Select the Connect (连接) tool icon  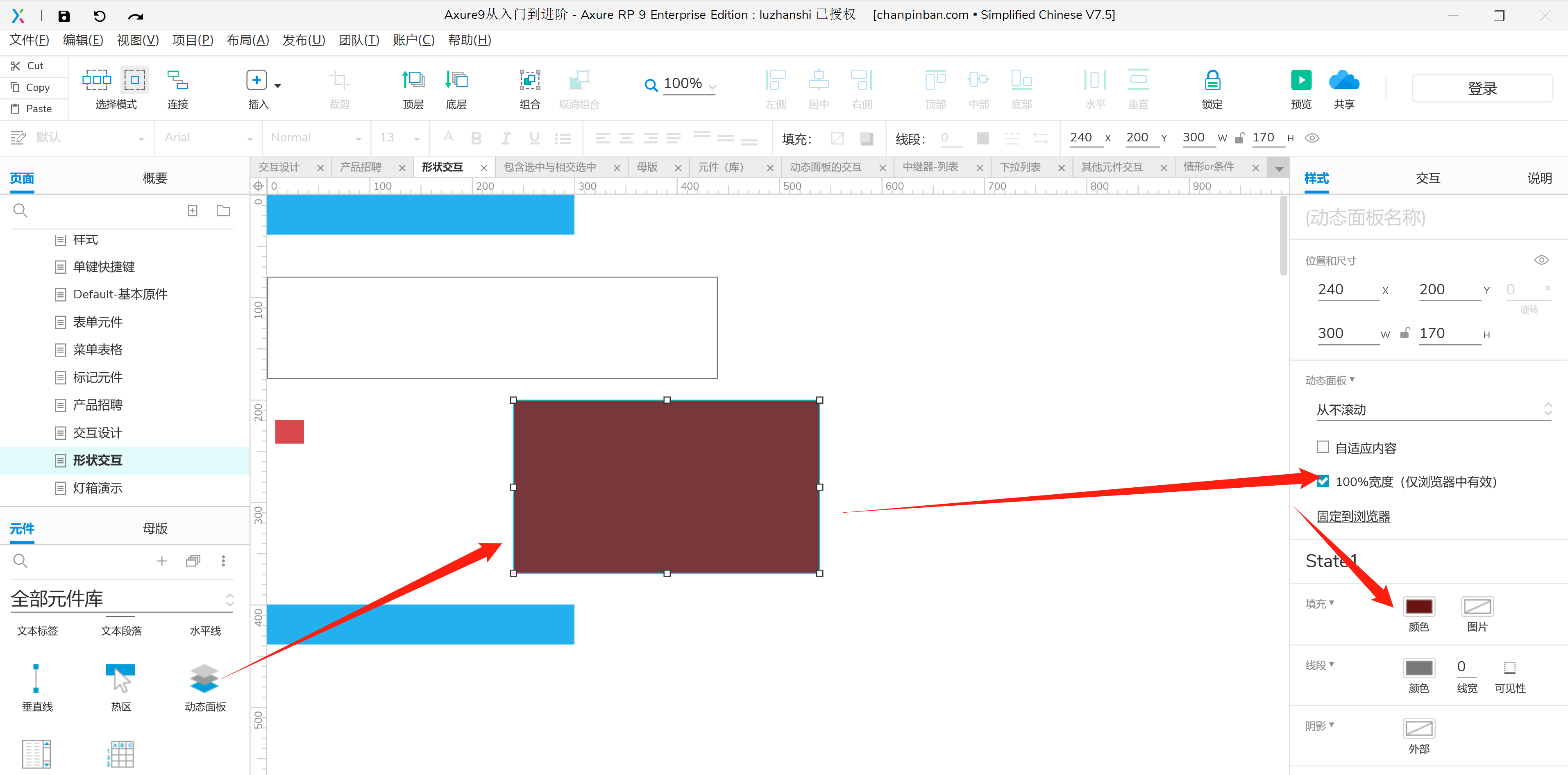pos(177,80)
